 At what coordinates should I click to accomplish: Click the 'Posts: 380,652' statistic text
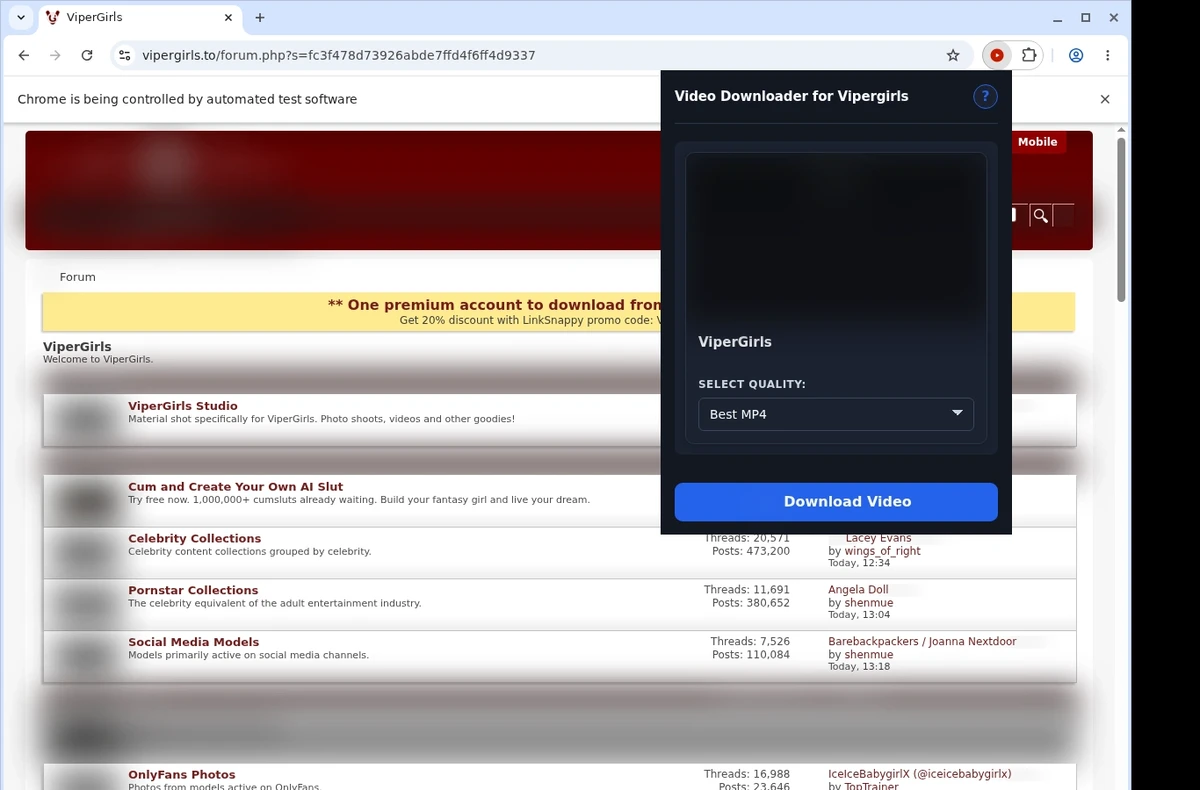(751, 603)
